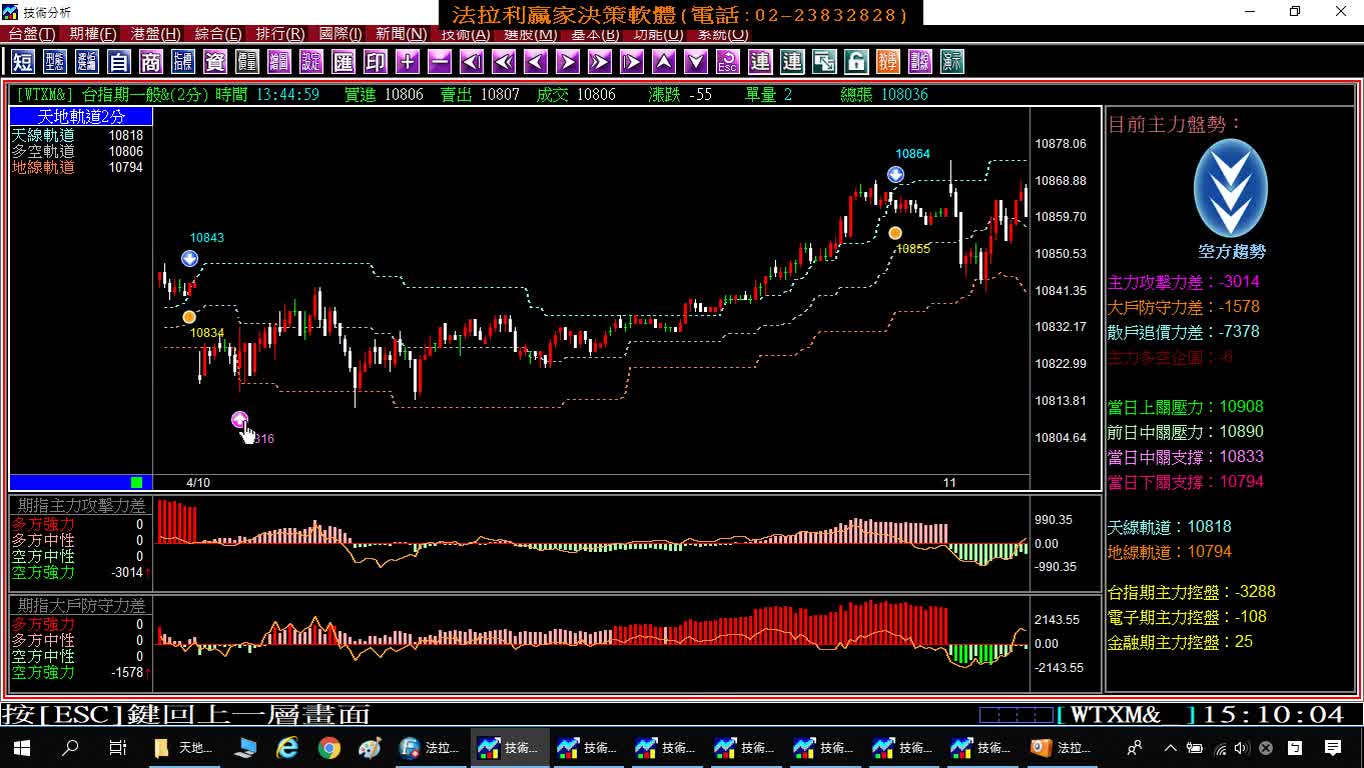
Task: Click the purple down-arrow toolbar icon
Action: point(696,62)
